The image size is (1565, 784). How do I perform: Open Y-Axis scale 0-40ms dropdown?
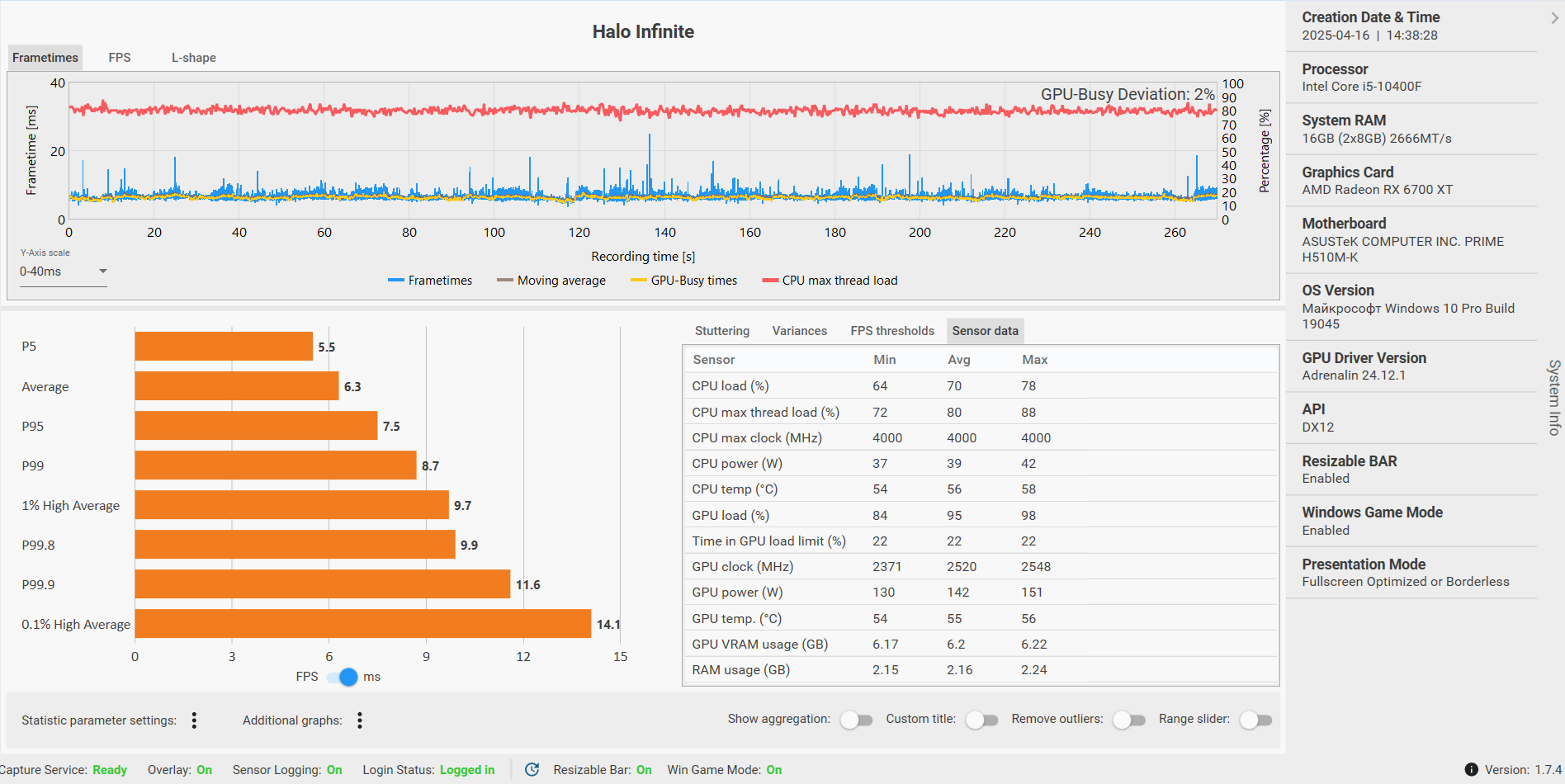point(64,272)
